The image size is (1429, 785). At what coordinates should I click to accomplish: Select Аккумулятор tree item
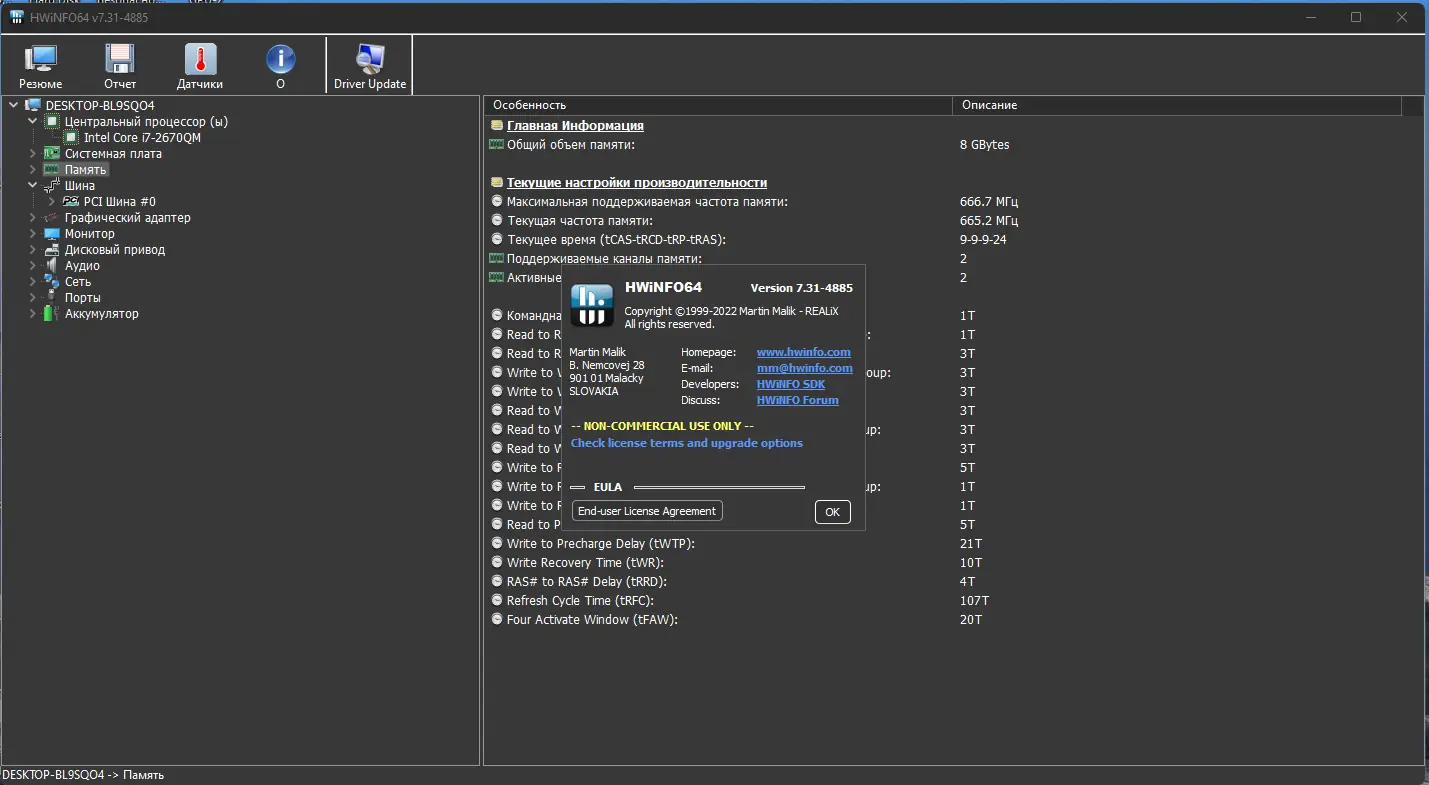102,313
